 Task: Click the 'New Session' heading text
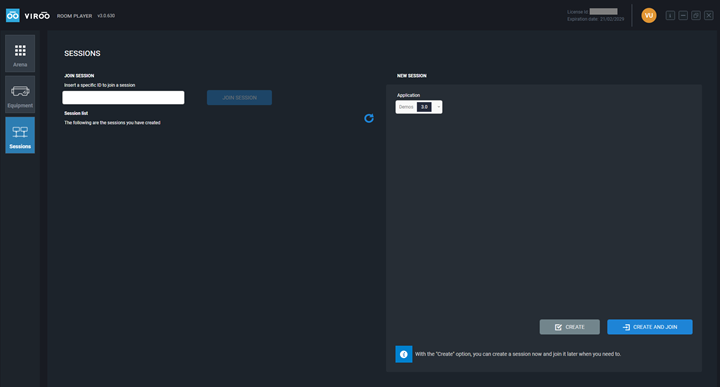(411, 76)
